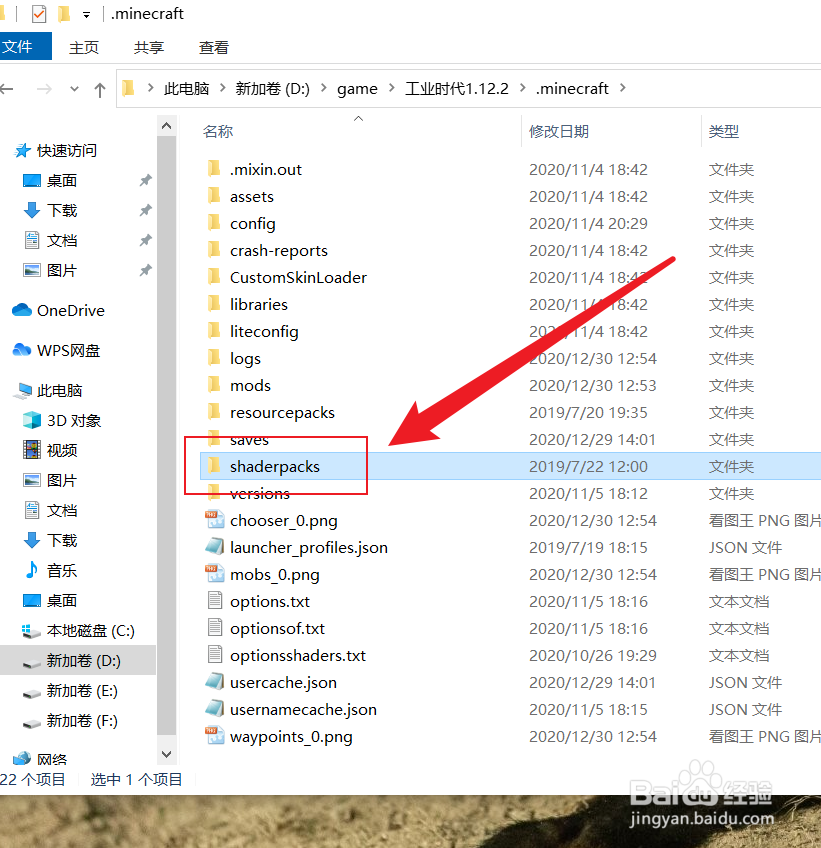The width and height of the screenshot is (821, 848).
Task: Select the crash-reports folder icon
Action: 214,249
